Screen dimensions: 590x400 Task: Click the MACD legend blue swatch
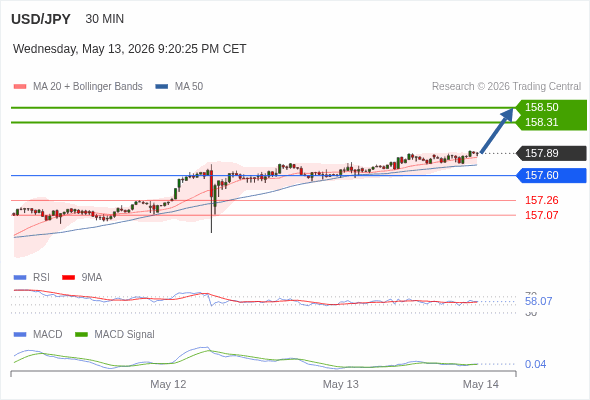pyautogui.click(x=20, y=335)
